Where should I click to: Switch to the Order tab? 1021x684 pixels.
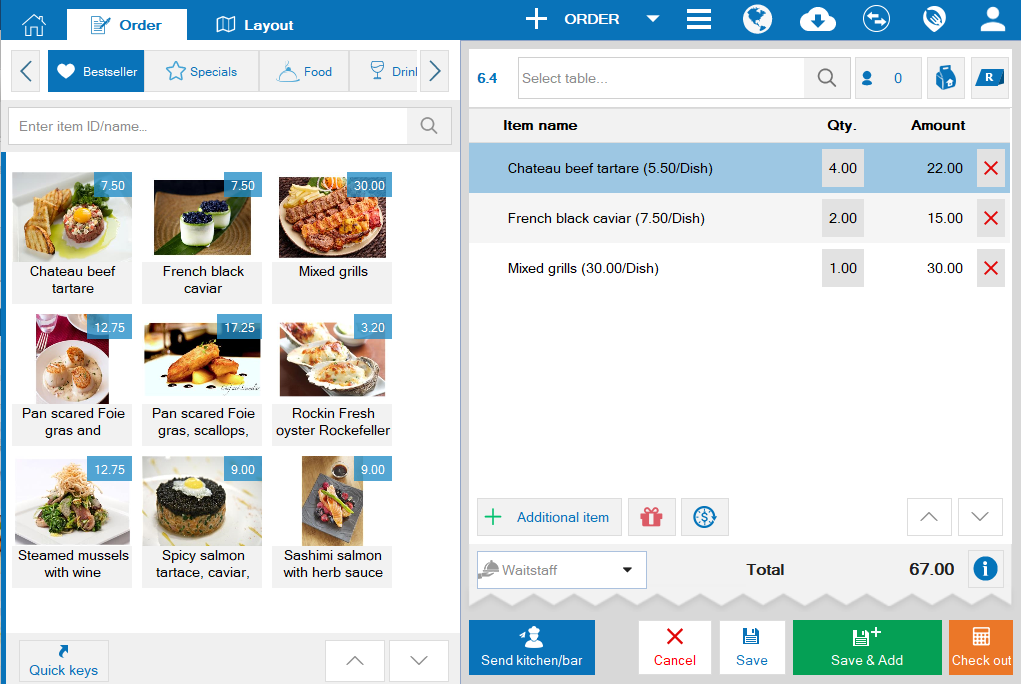[126, 25]
